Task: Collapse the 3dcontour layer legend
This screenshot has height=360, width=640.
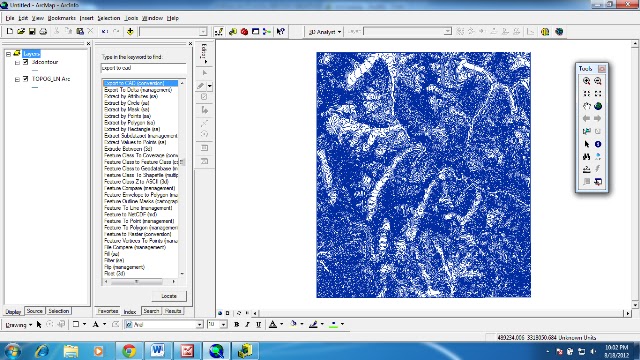Action: [17, 62]
